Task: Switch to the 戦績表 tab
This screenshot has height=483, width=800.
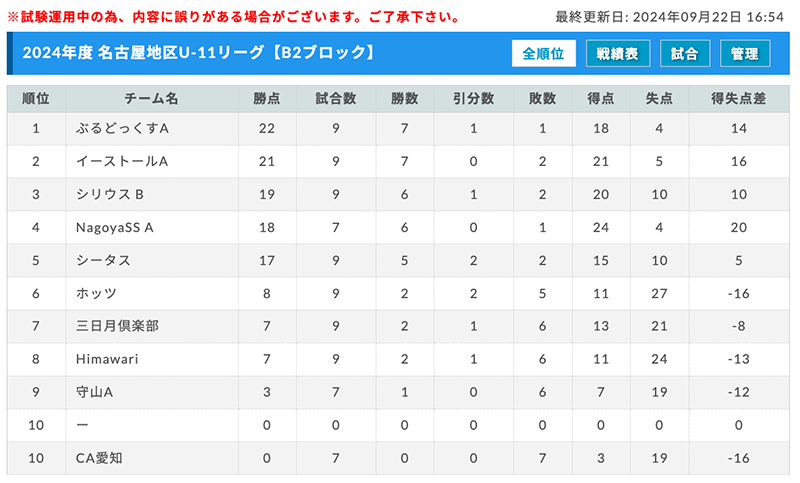Action: 618,54
